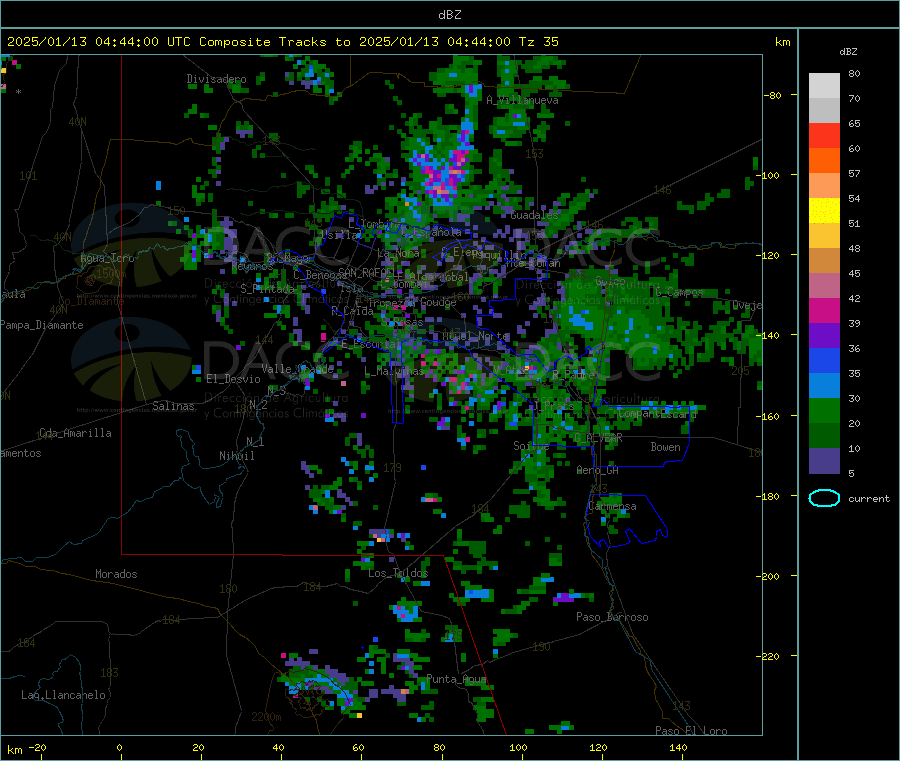Select the '80' value on color scale

tap(854, 73)
